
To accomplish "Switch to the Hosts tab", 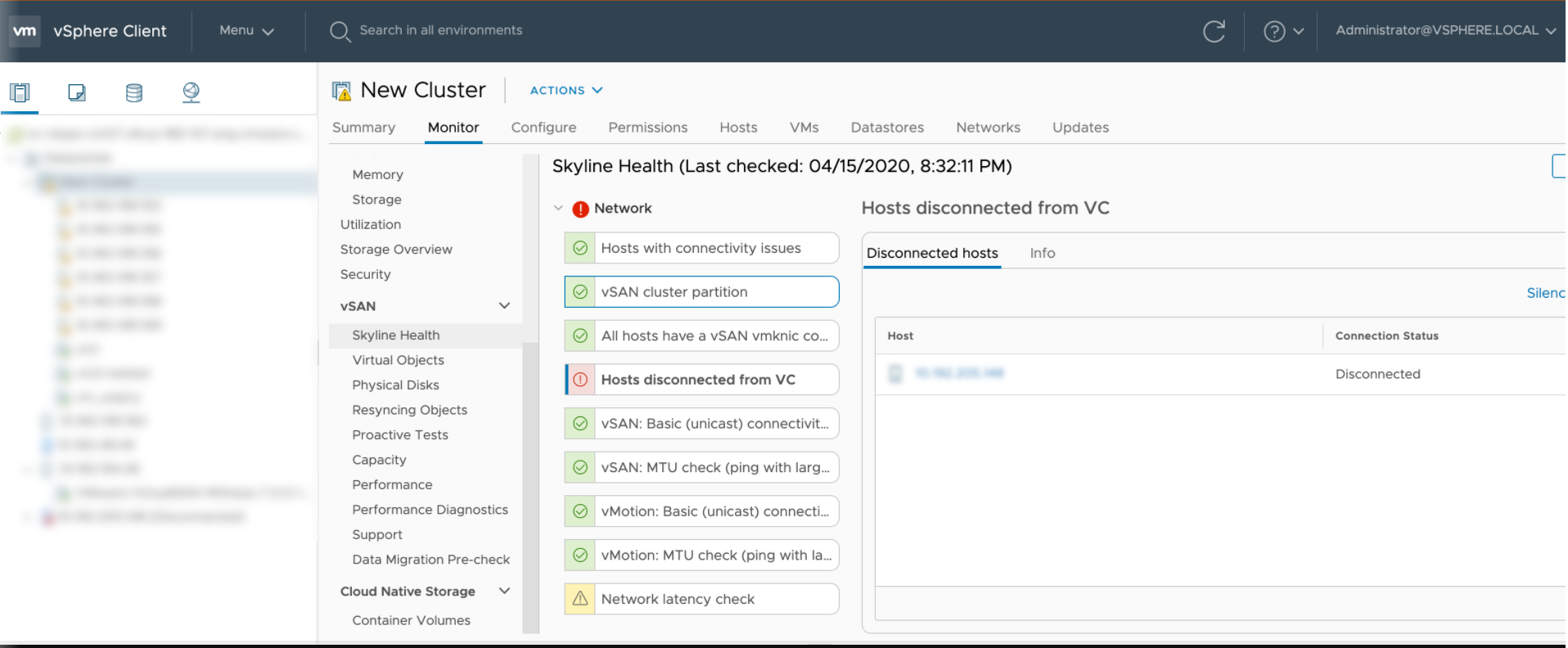I will tap(738, 128).
